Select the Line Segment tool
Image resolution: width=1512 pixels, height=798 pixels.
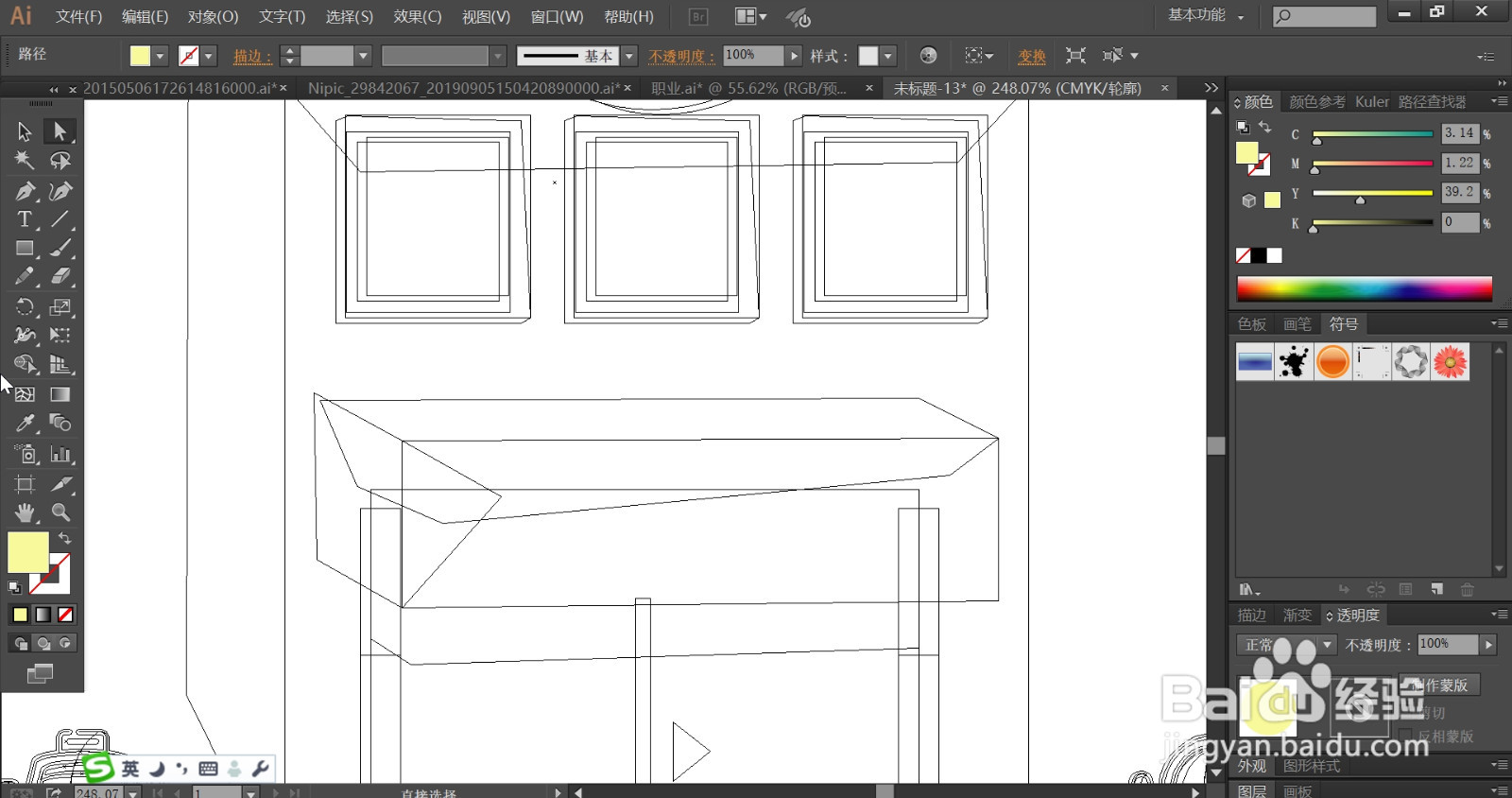click(x=60, y=219)
